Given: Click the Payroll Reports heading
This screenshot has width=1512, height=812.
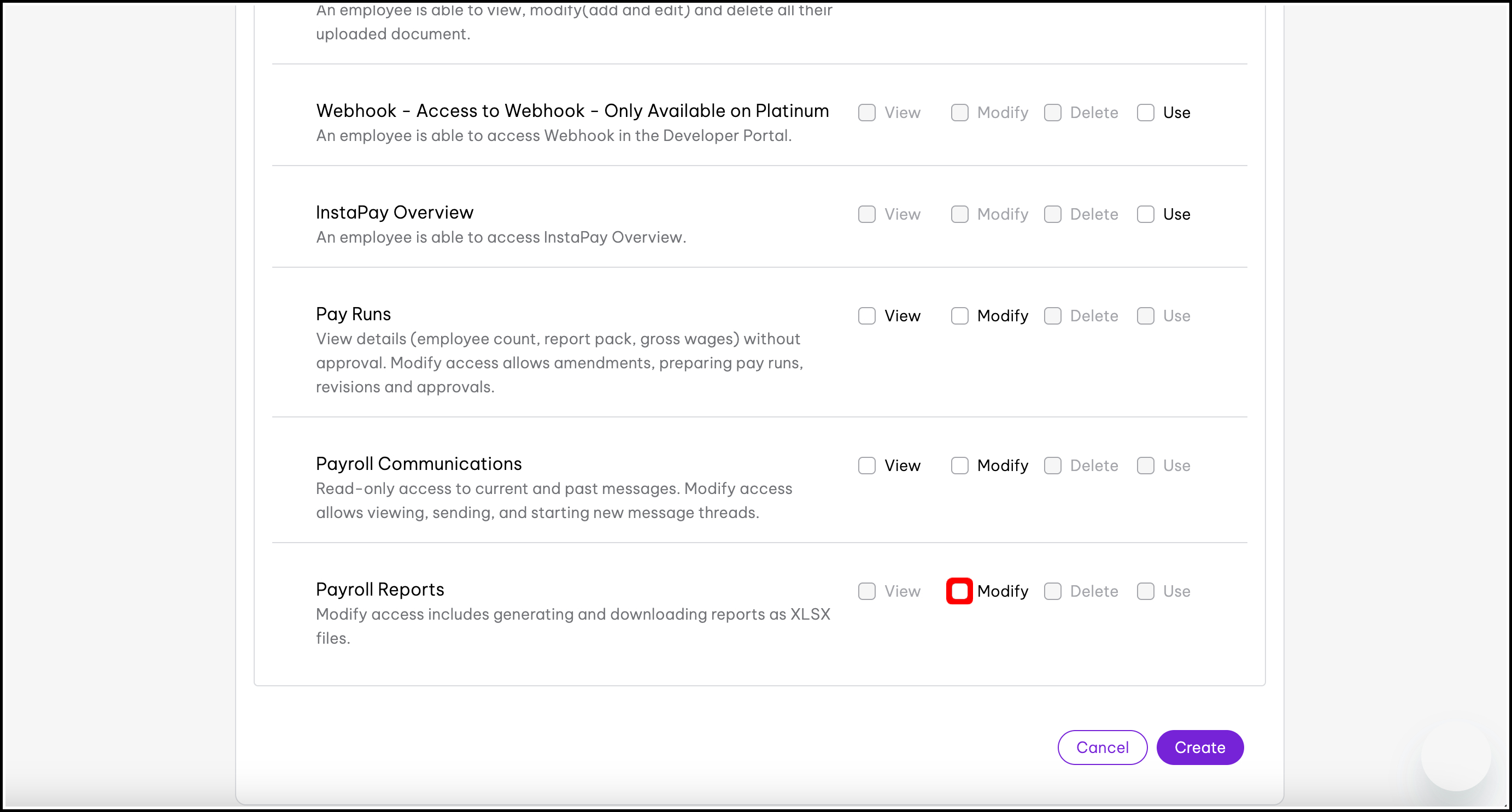Looking at the screenshot, I should coord(380,589).
